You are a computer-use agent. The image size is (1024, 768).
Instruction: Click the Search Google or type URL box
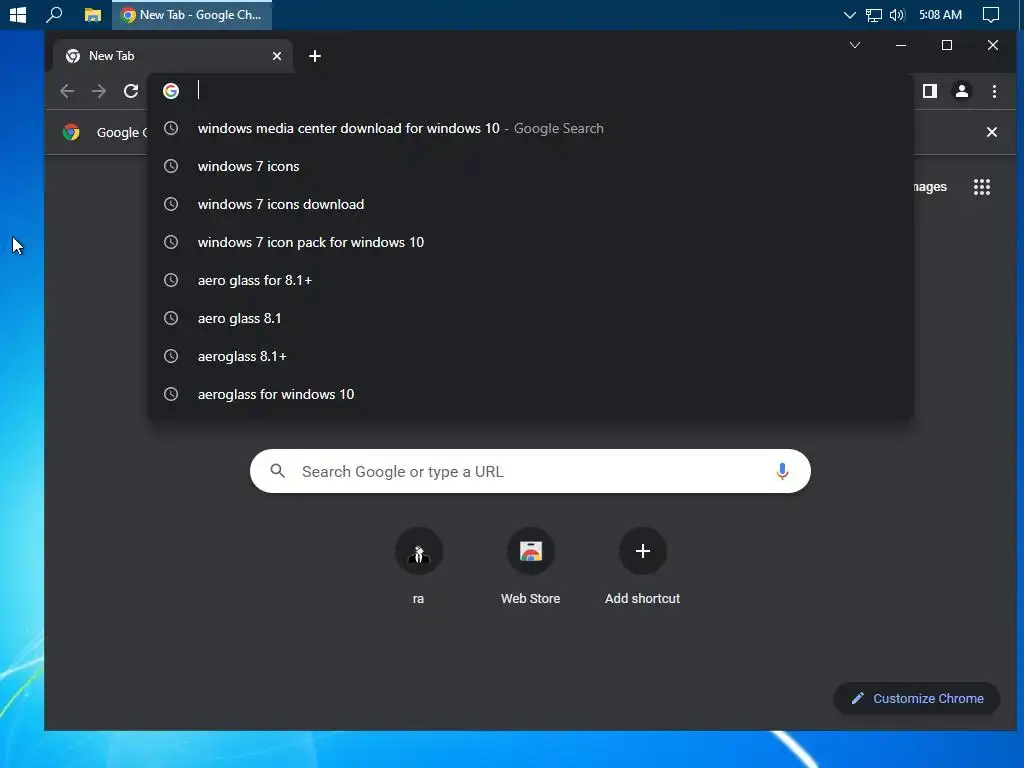coord(530,471)
